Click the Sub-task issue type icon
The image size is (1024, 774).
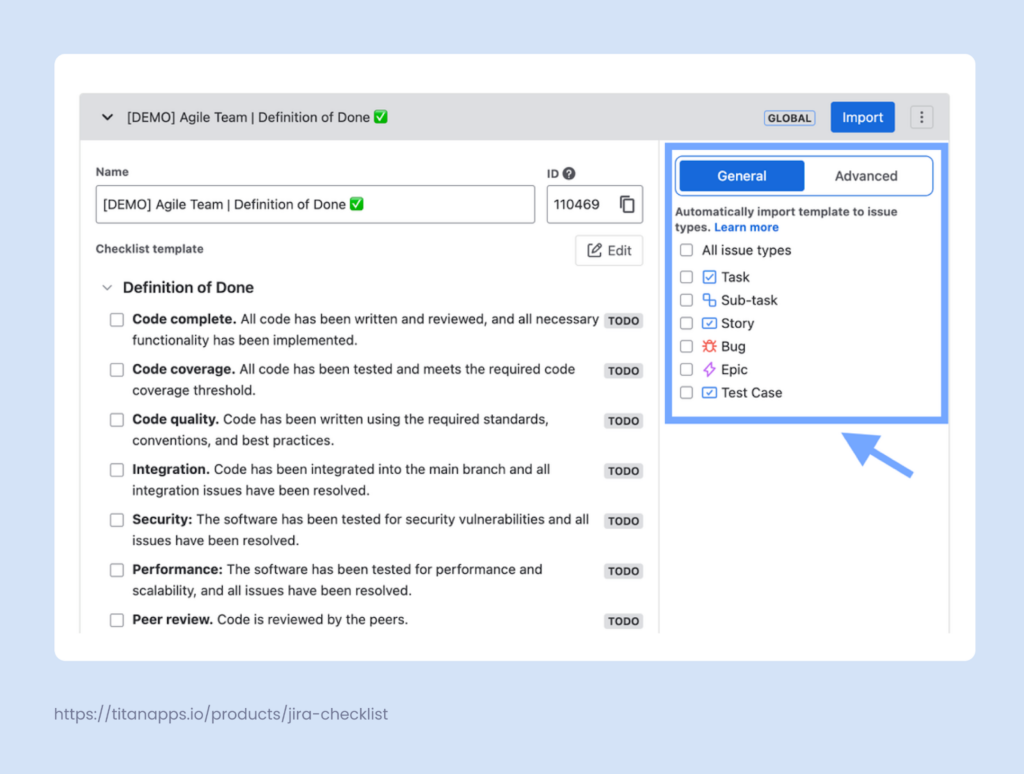point(708,300)
